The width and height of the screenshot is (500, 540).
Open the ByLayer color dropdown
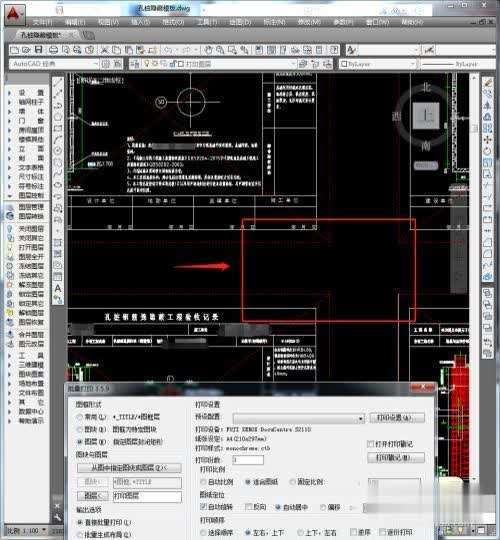coord(377,64)
